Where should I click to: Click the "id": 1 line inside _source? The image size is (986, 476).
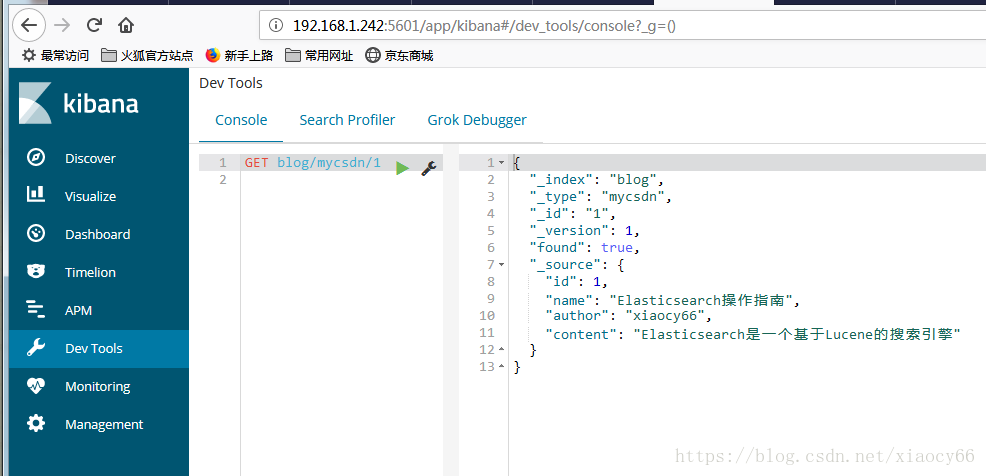click(577, 282)
